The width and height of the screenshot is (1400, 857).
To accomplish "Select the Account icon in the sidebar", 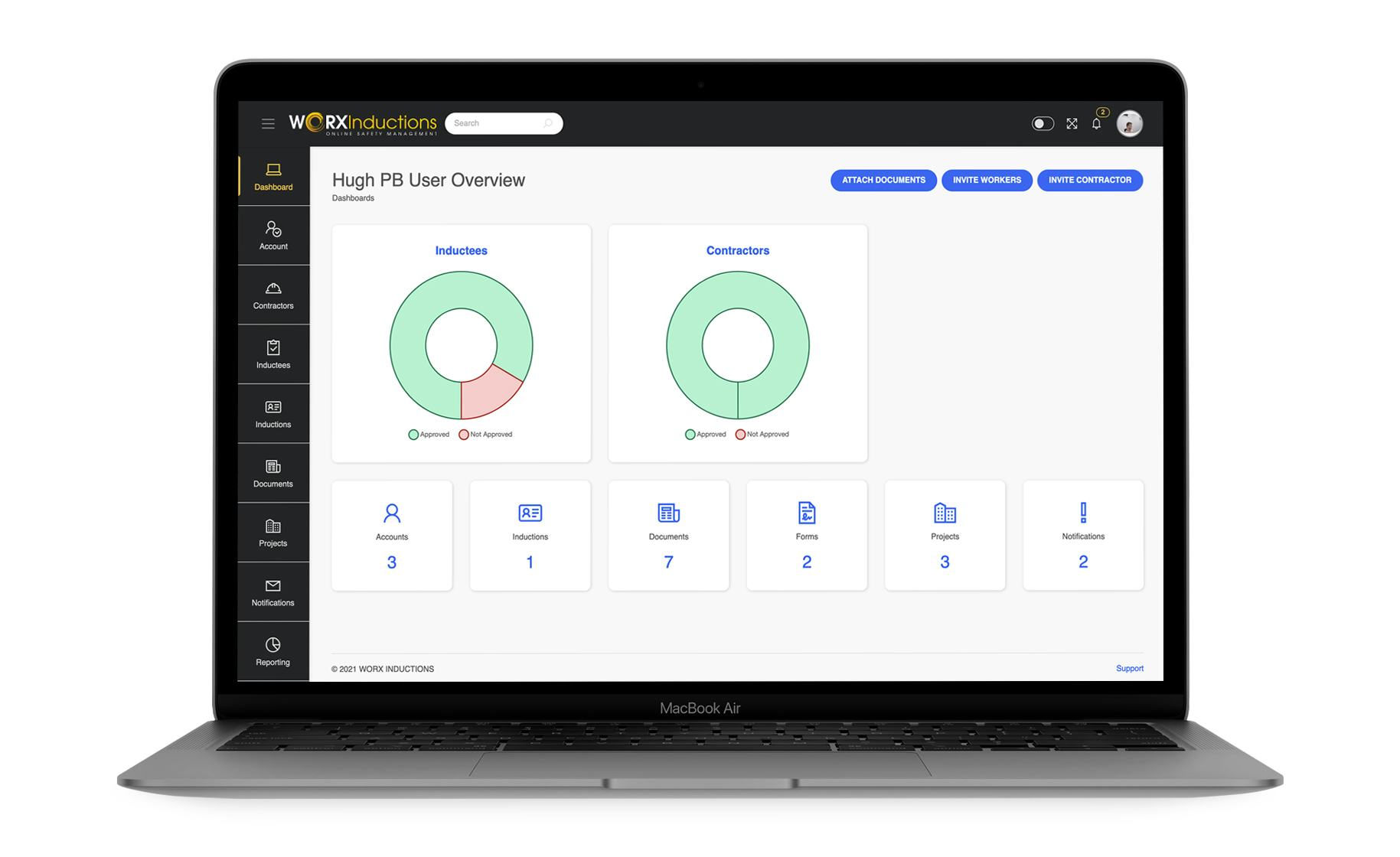I will 273,235.
